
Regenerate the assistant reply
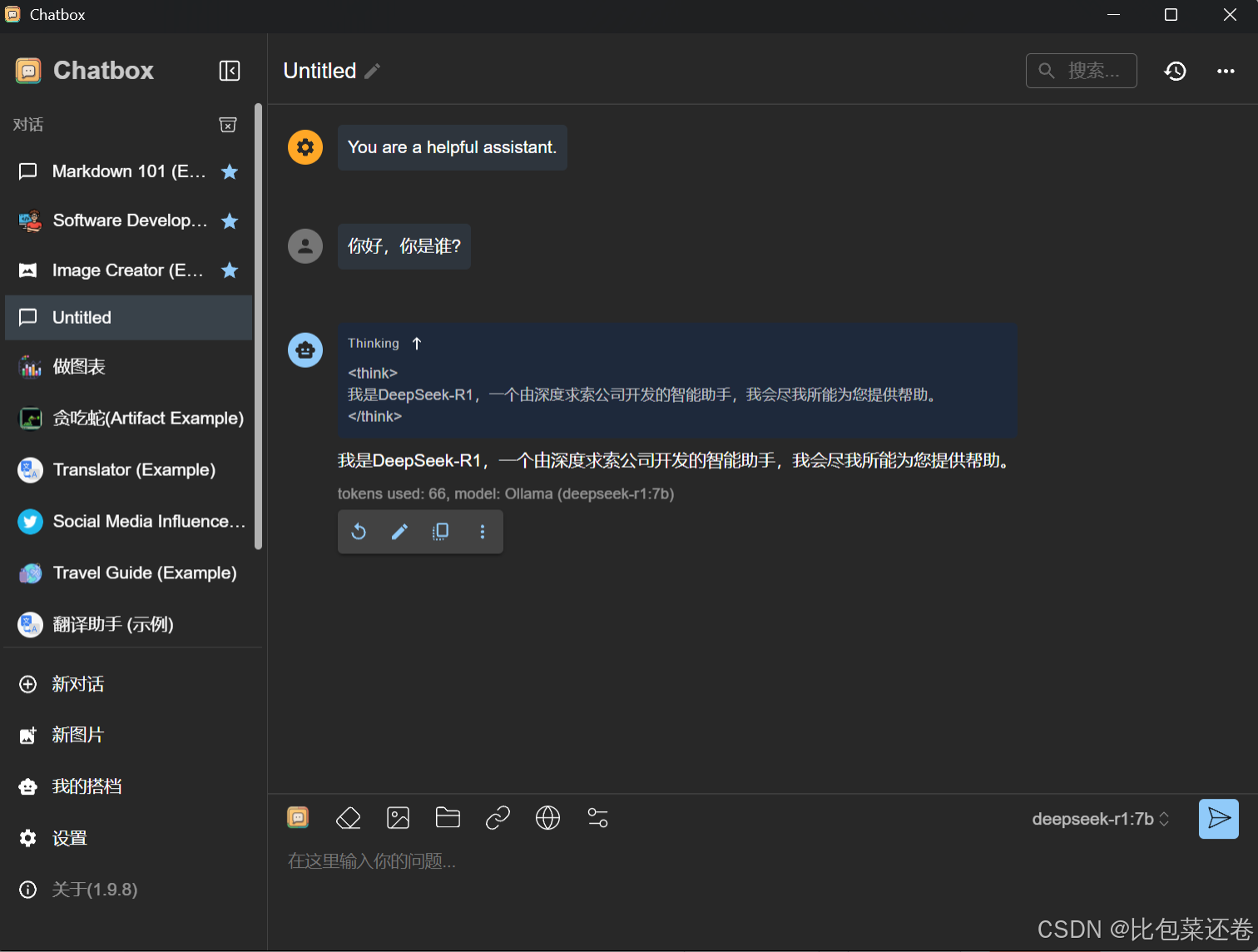[359, 532]
